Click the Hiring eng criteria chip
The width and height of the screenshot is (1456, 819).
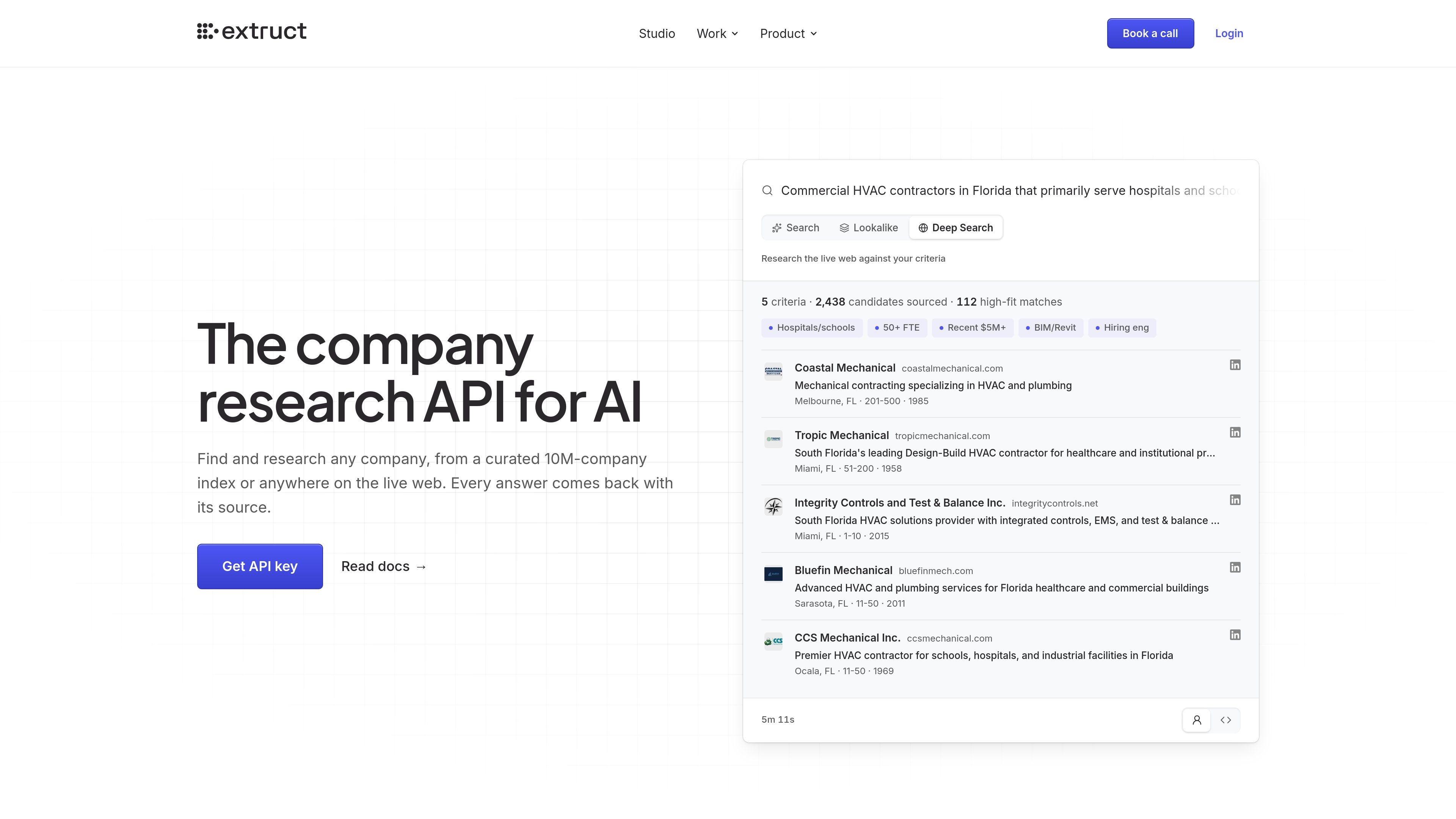tap(1122, 328)
